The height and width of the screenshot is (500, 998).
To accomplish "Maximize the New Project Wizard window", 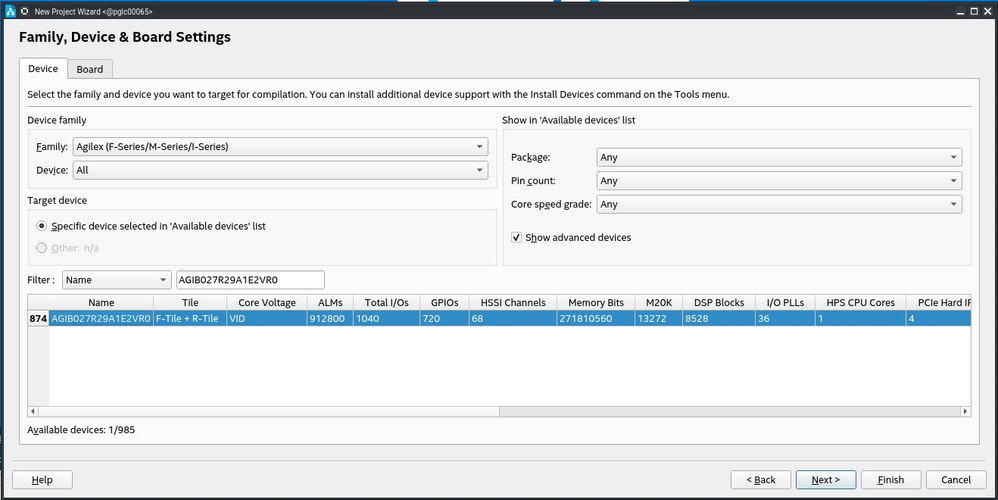I will click(x=974, y=11).
